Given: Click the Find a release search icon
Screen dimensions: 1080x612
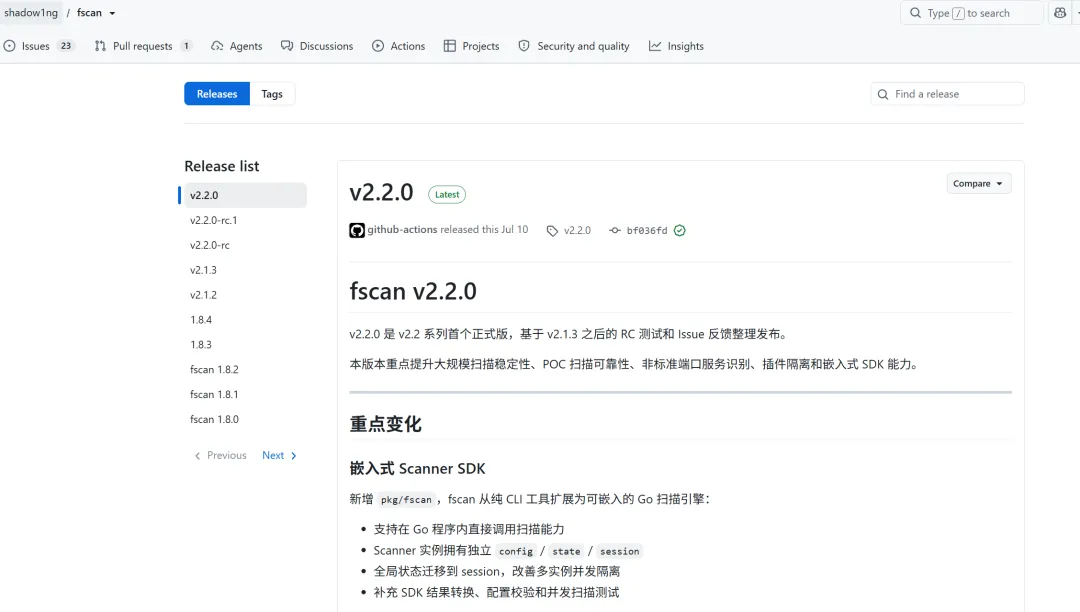Looking at the screenshot, I should pos(882,94).
